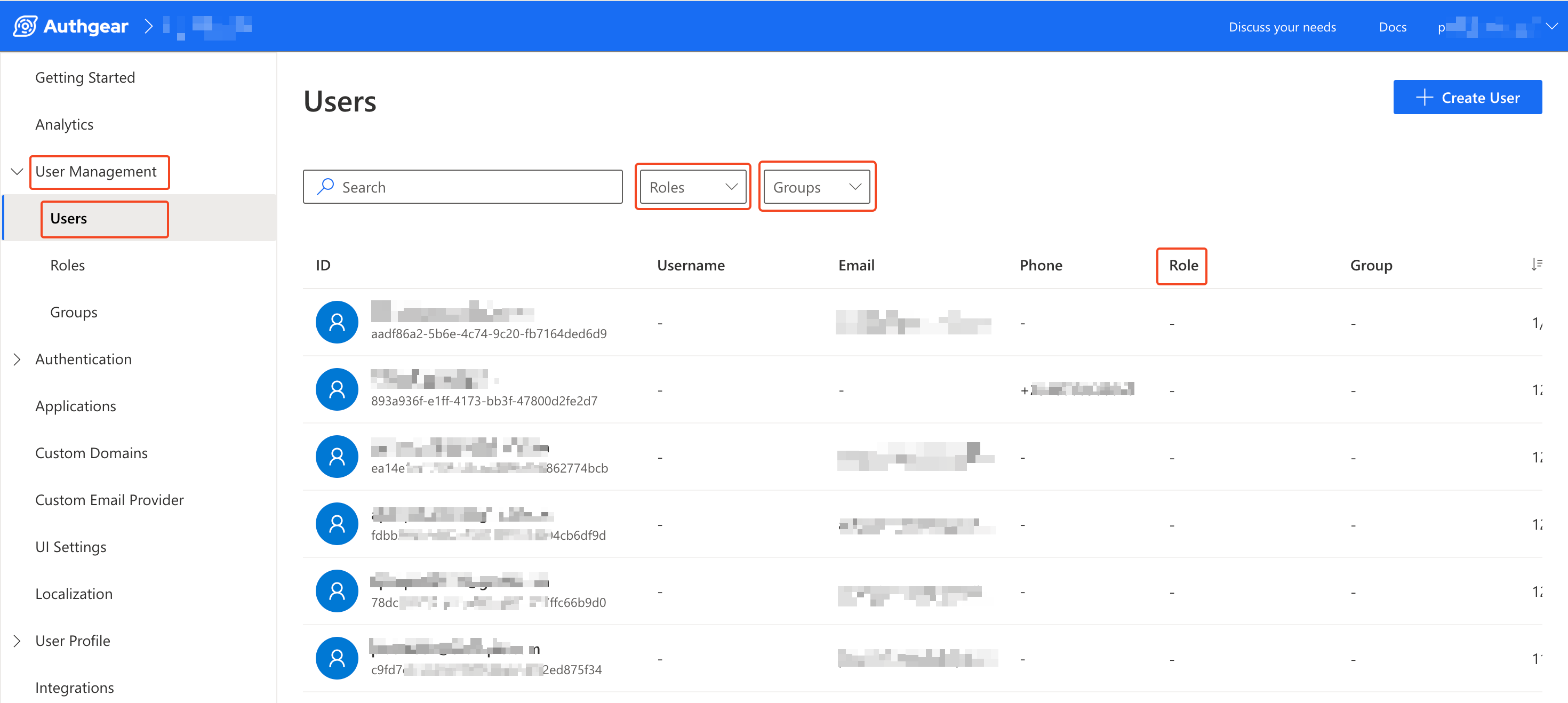Open the account menu chevron in header
1568x703 pixels.
point(1551,26)
